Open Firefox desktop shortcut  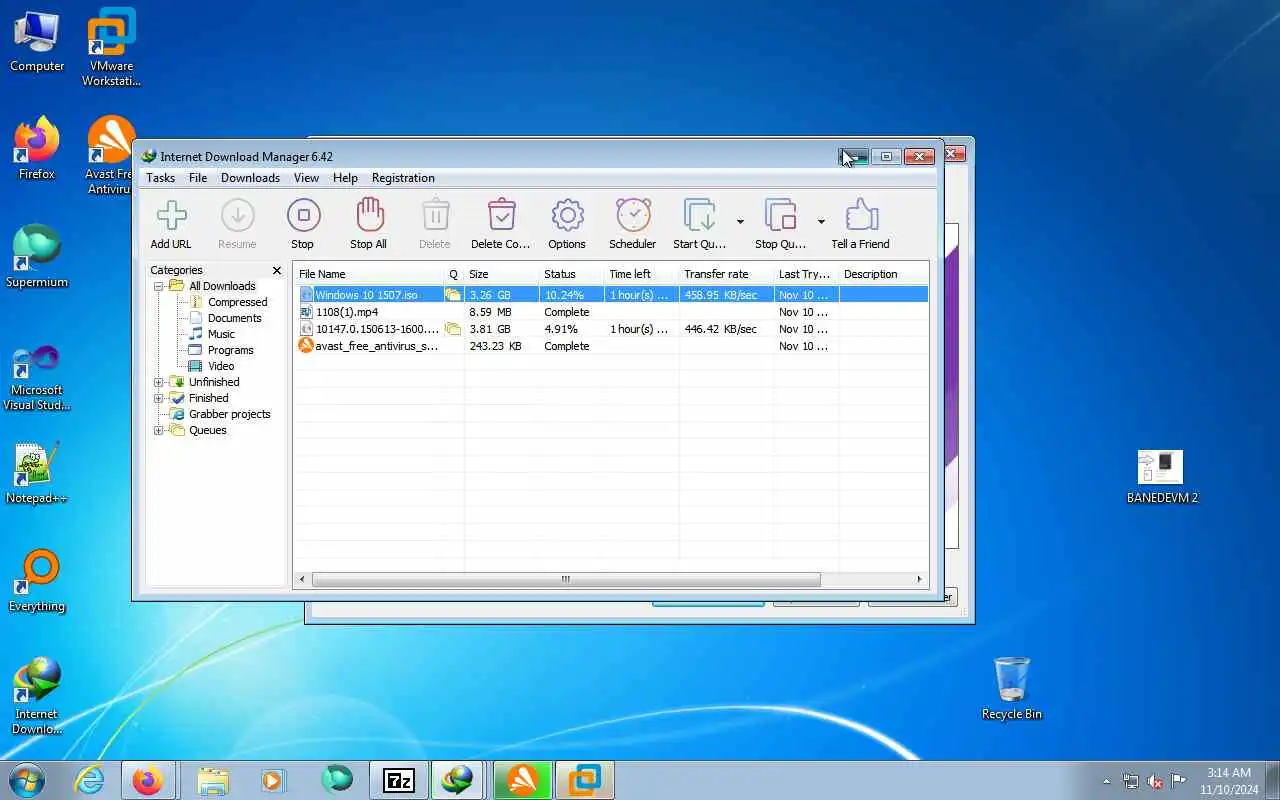(37, 148)
